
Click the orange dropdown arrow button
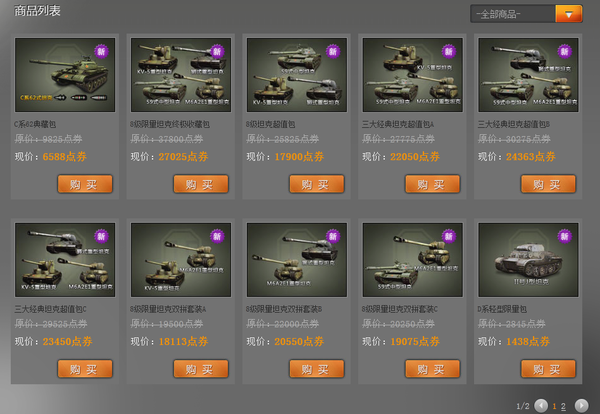pyautogui.click(x=569, y=14)
